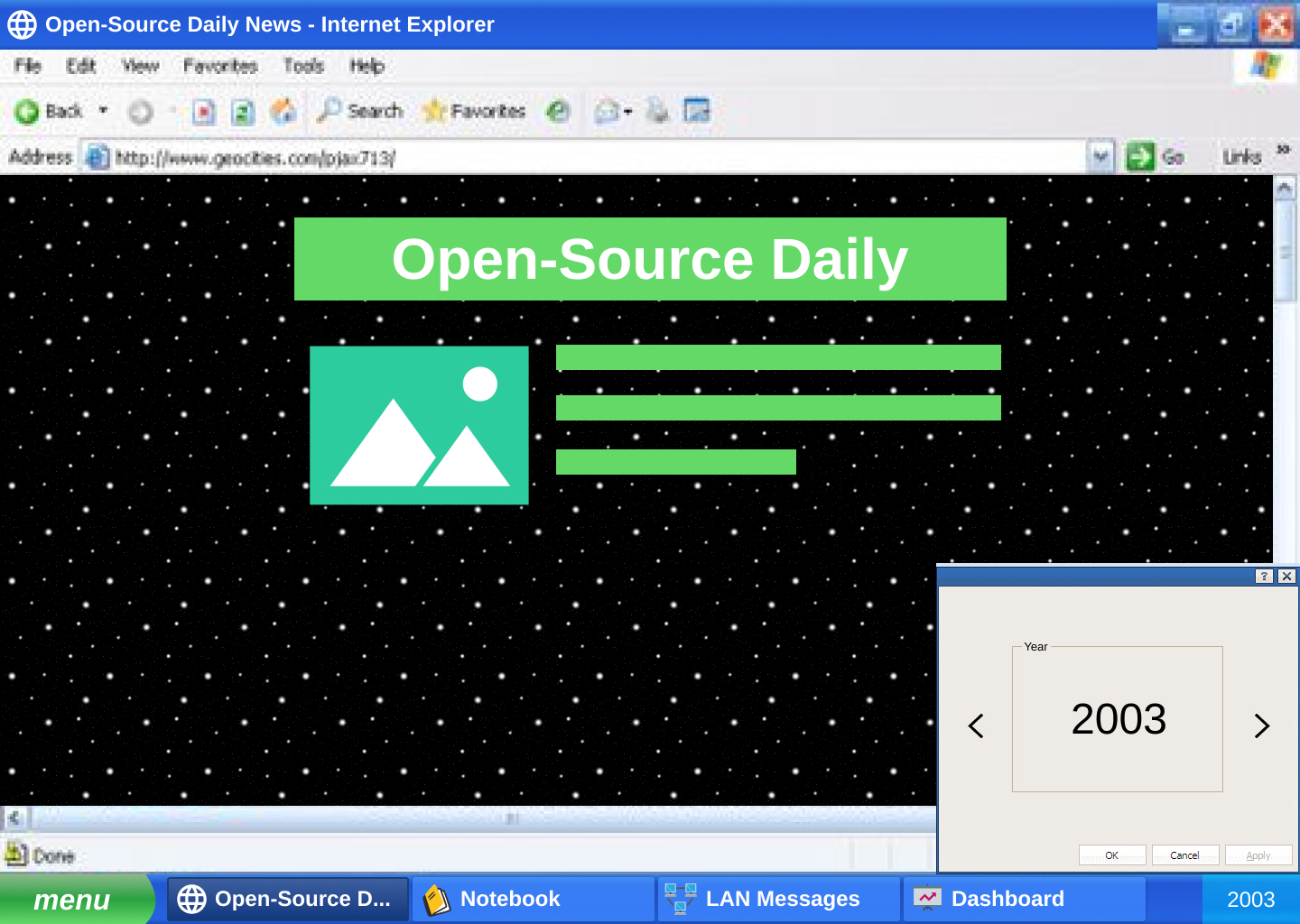Print the page with printer icon

click(657, 111)
